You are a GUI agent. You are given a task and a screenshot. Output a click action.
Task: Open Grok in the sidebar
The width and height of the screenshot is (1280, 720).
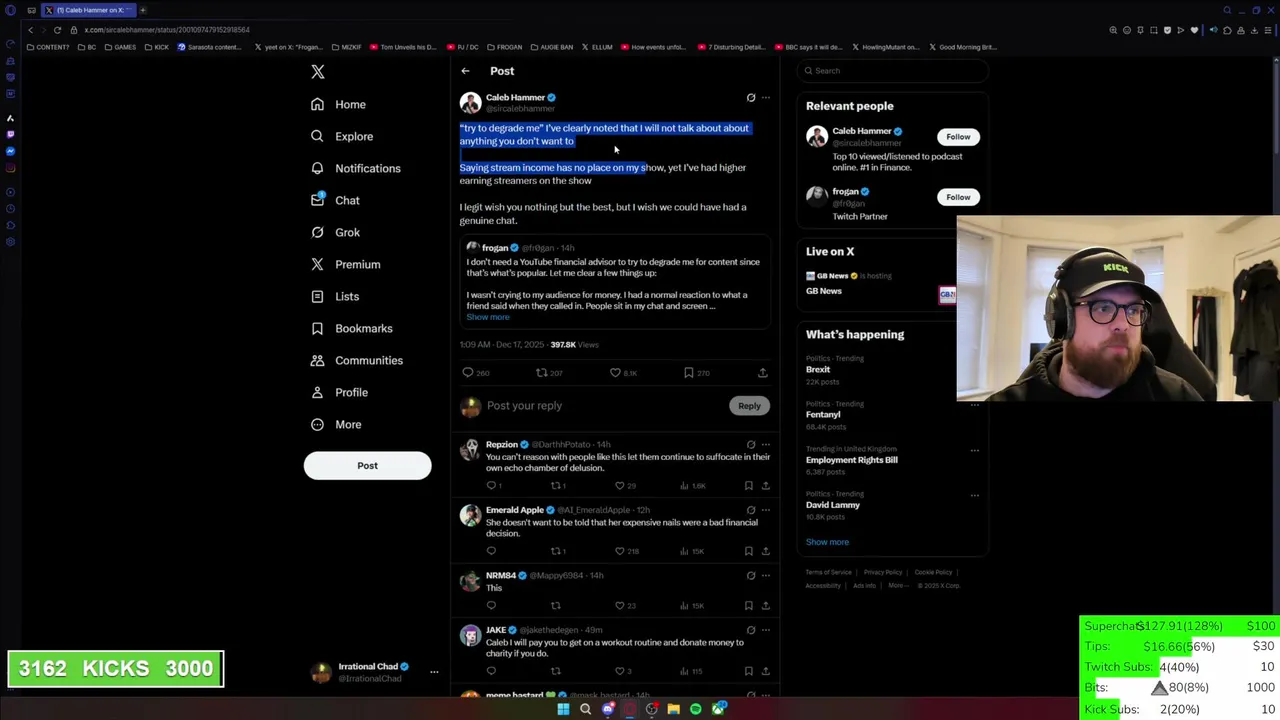coord(335,232)
